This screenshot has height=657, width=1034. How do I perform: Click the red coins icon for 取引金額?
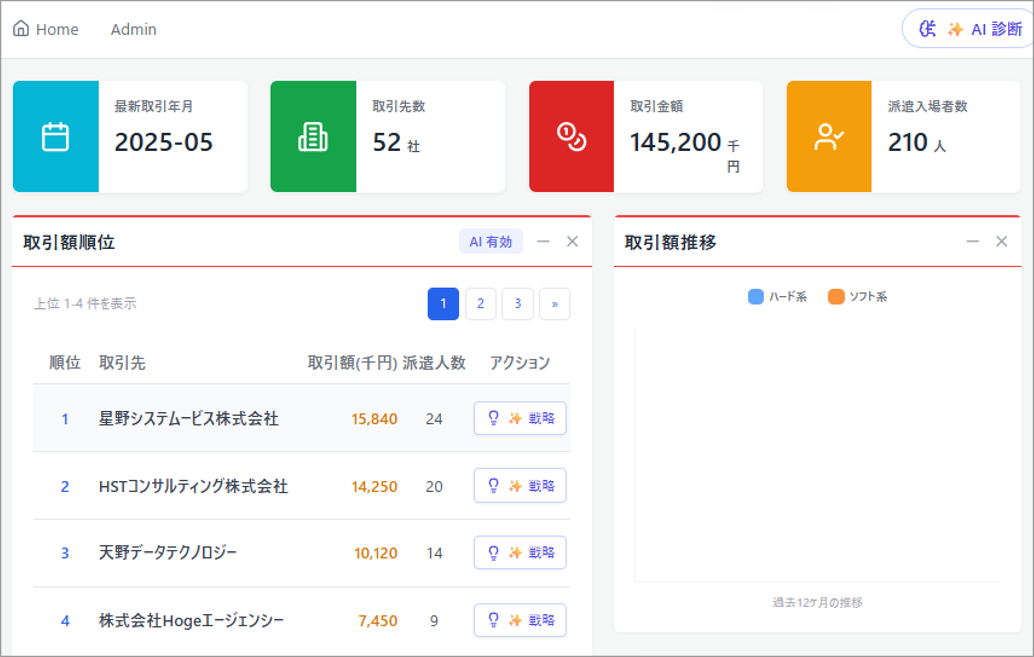click(x=571, y=137)
